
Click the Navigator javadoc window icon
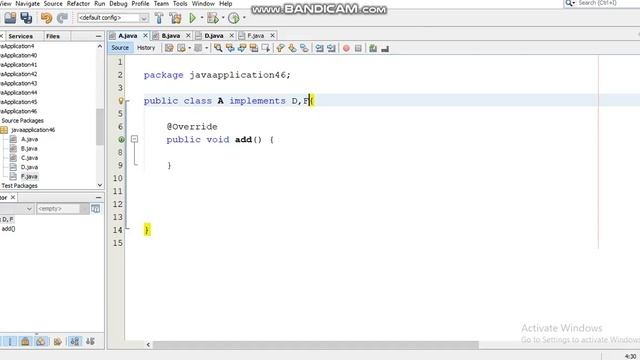pyautogui.click(x=96, y=209)
